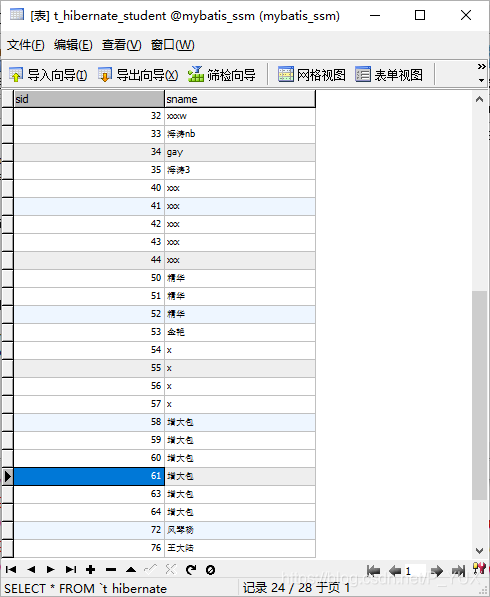Click the discard changes X icon
Screen dimensions: 490x597
(171, 570)
